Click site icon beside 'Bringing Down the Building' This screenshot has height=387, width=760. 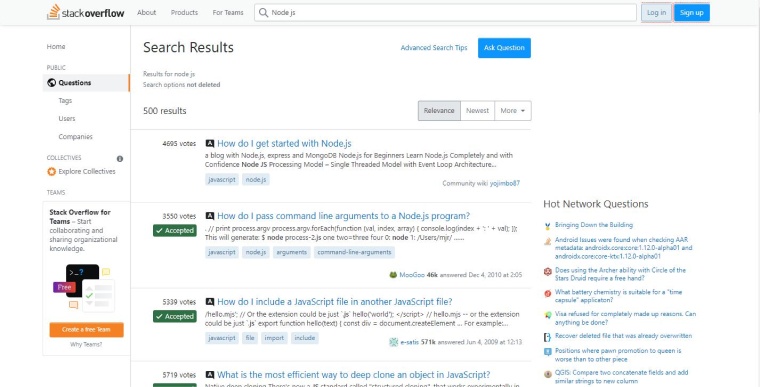[x=548, y=226]
